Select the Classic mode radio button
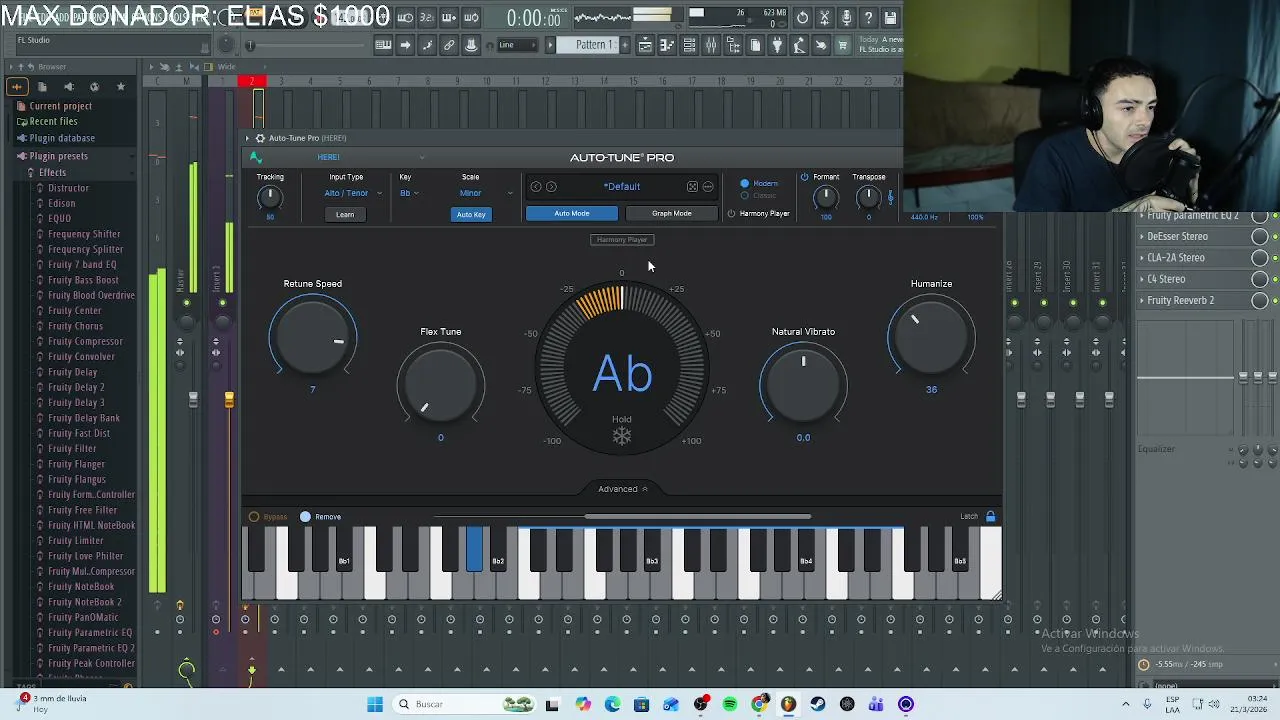 [744, 195]
